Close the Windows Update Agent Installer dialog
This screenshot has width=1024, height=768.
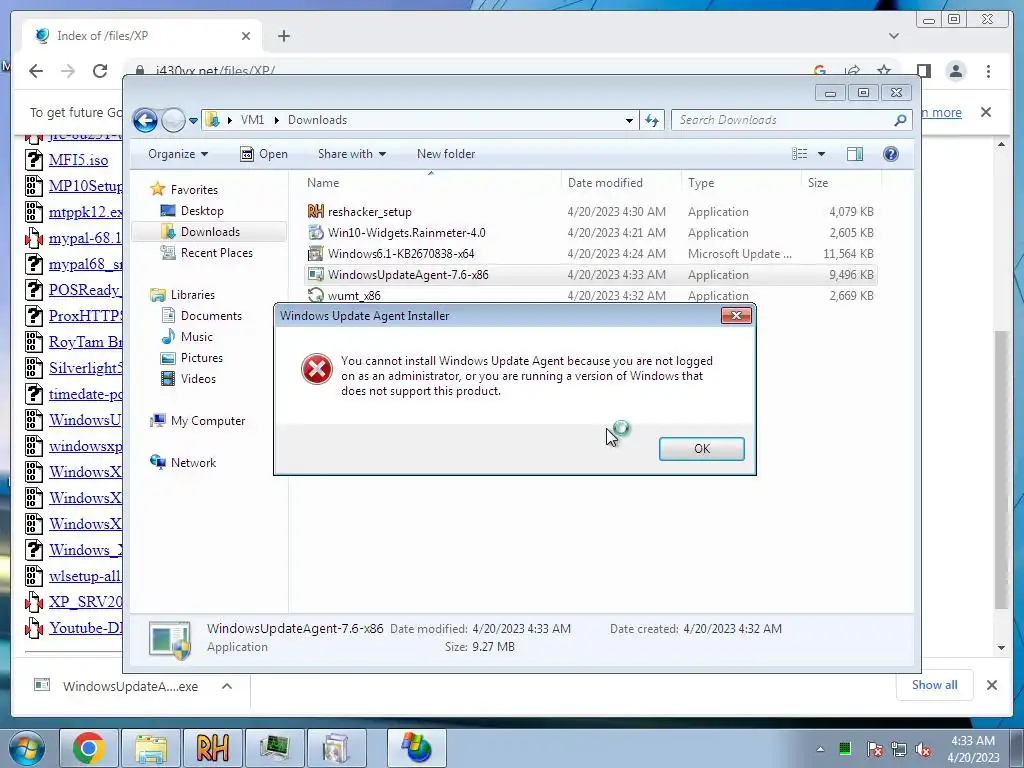(x=736, y=315)
